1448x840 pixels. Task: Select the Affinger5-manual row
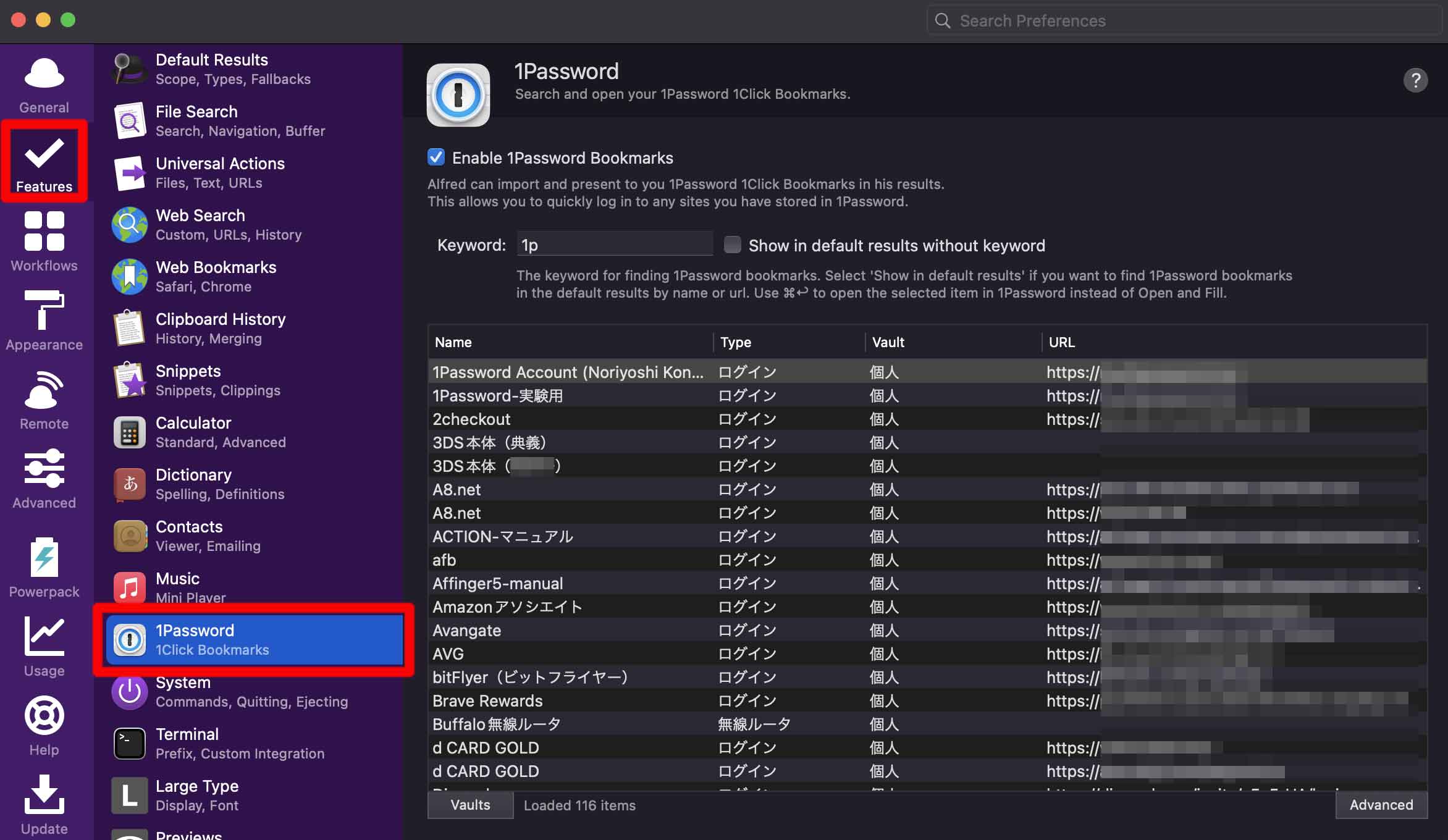(x=927, y=583)
